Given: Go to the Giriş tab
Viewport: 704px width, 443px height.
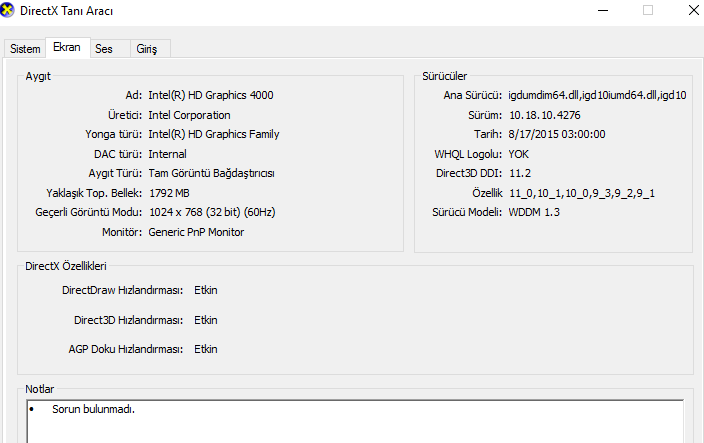Looking at the screenshot, I should click(x=147, y=49).
